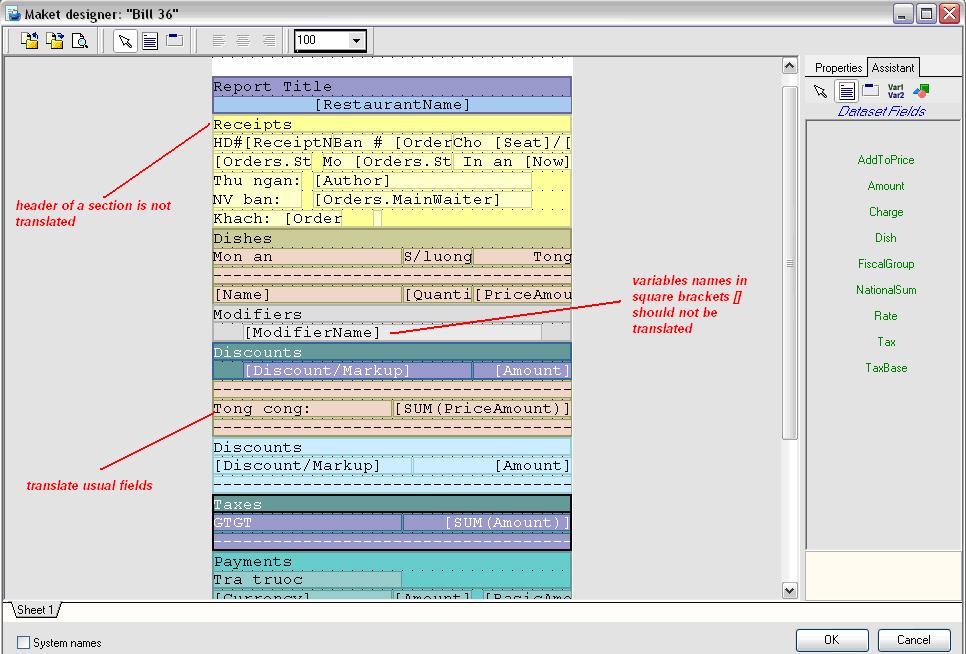
Task: Select the Tax dataset field
Action: (886, 342)
